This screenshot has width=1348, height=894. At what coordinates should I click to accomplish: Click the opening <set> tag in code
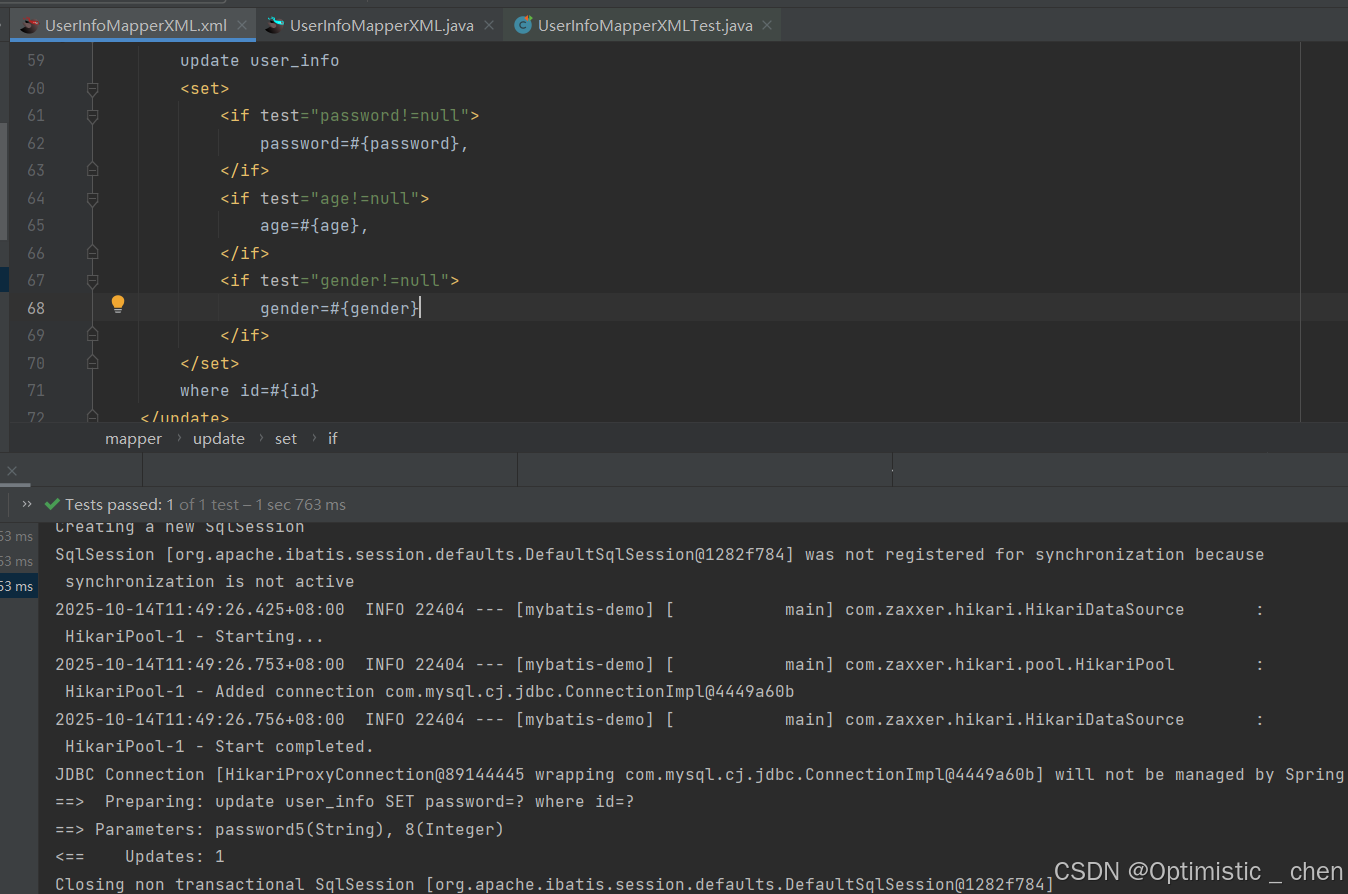pyautogui.click(x=205, y=88)
